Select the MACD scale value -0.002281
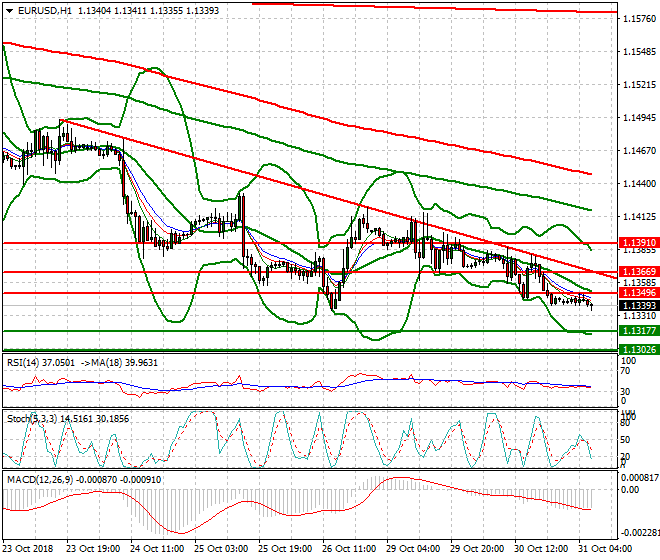Screen dimensions: 660x560 [640, 533]
